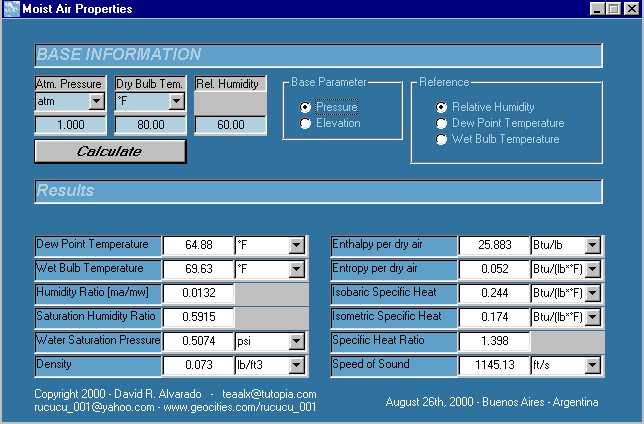This screenshot has width=644, height=424.
Task: Open Density lb/ft3 unit dropdown
Action: pos(297,365)
